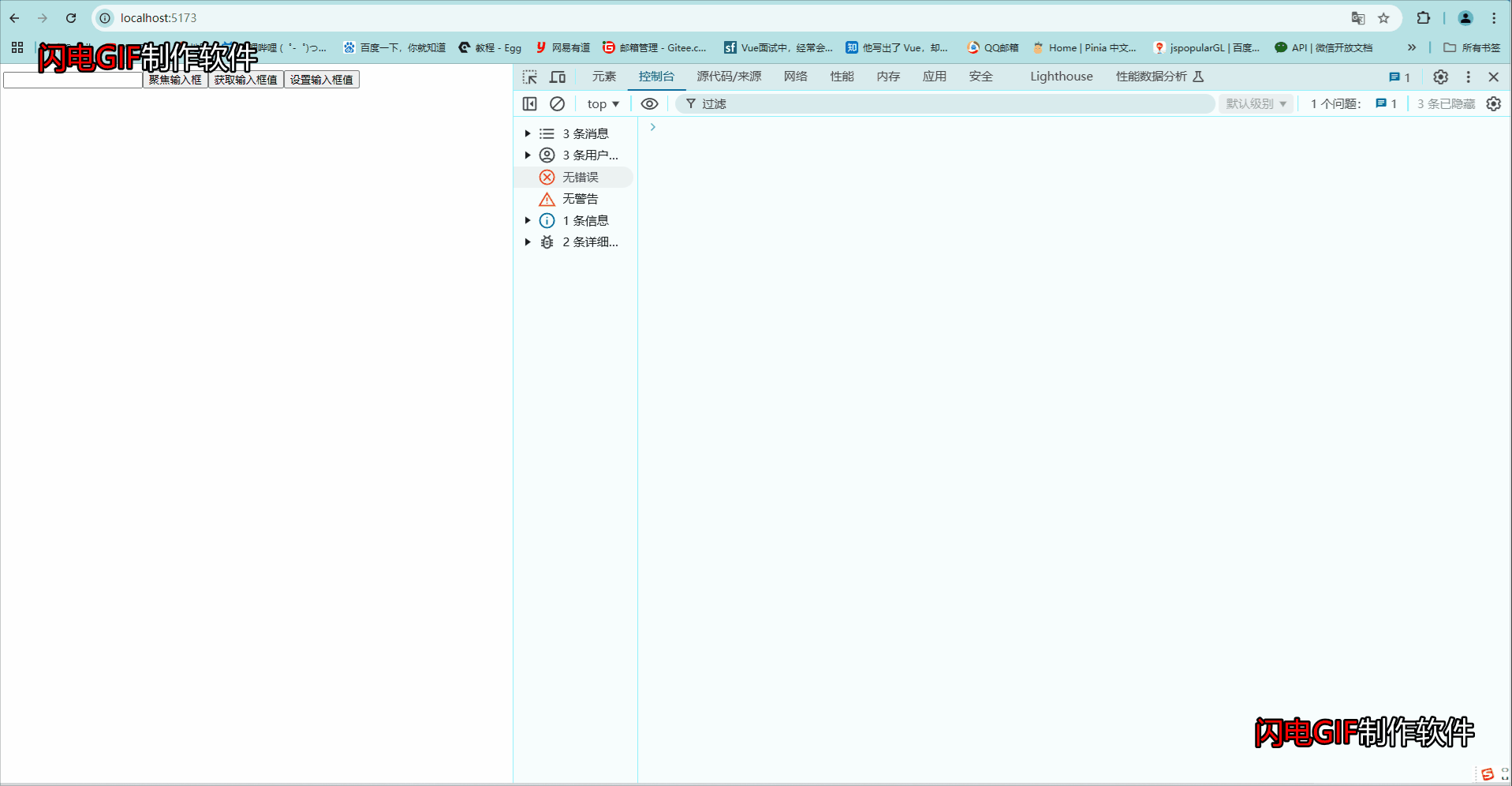Switch to the 元素 tab
This screenshot has width=1512, height=786.
coord(603,77)
